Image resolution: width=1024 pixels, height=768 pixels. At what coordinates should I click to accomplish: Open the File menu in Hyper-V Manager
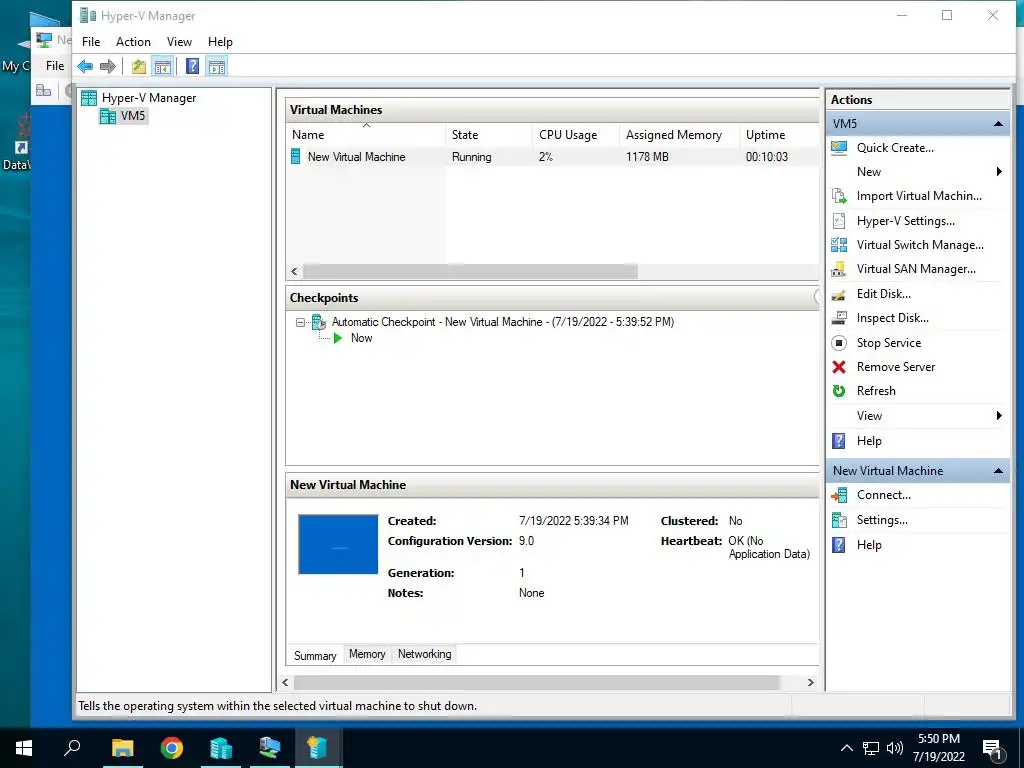pos(91,42)
